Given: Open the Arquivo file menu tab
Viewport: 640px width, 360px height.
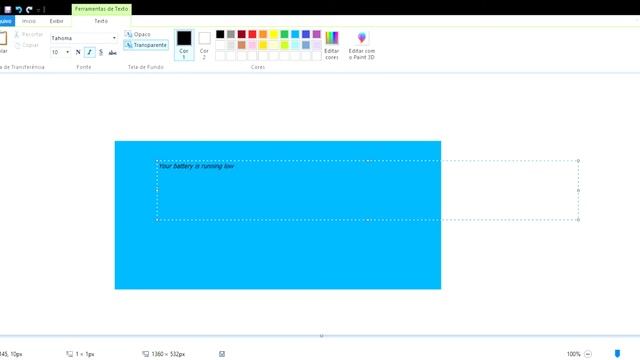Looking at the screenshot, I should tap(7, 21).
